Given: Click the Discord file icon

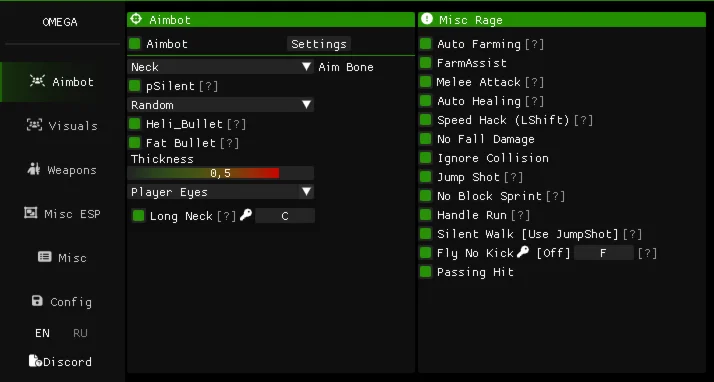Looking at the screenshot, I should point(35,361).
